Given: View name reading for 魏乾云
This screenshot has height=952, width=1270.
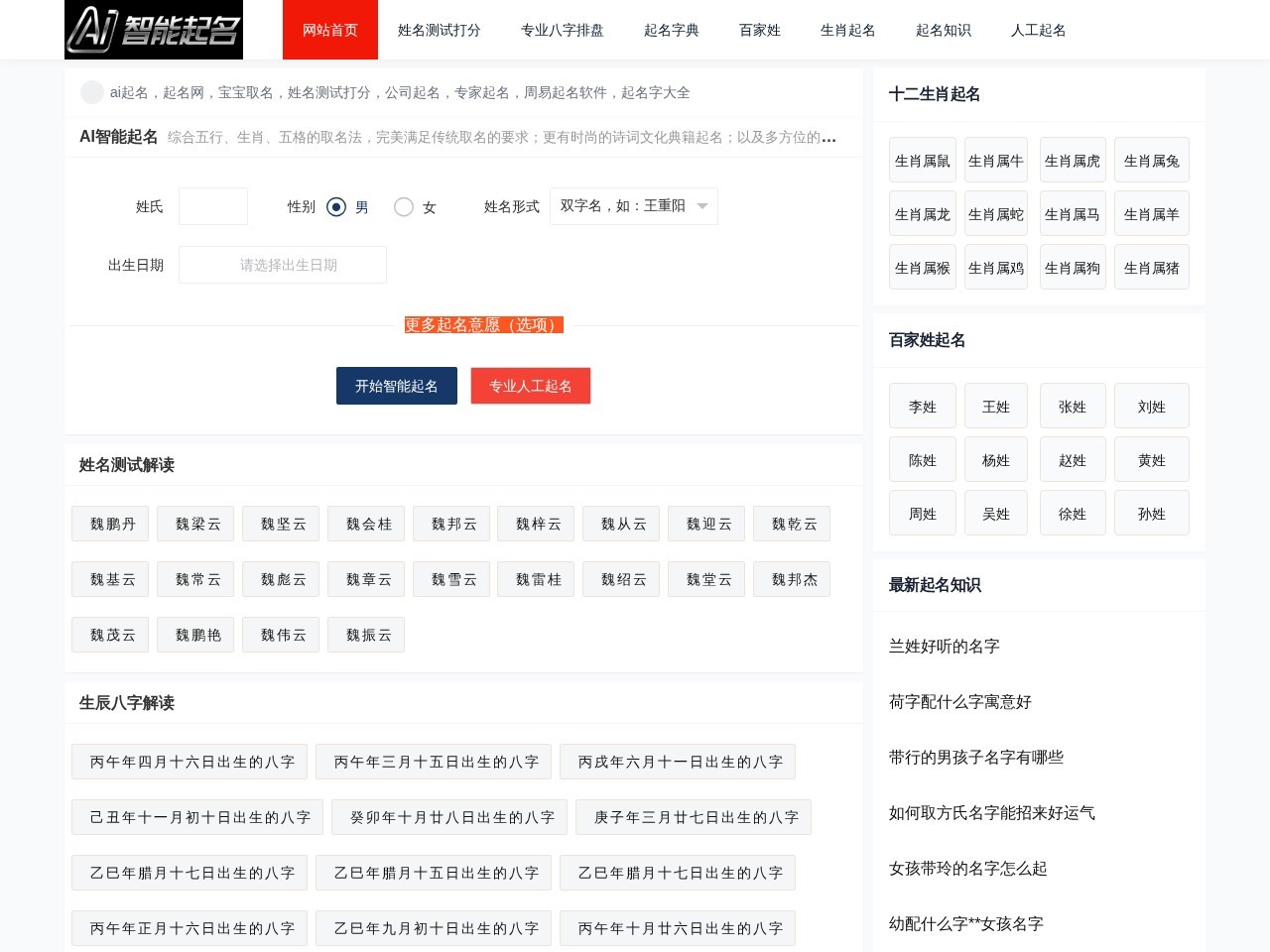Looking at the screenshot, I should pos(792,524).
